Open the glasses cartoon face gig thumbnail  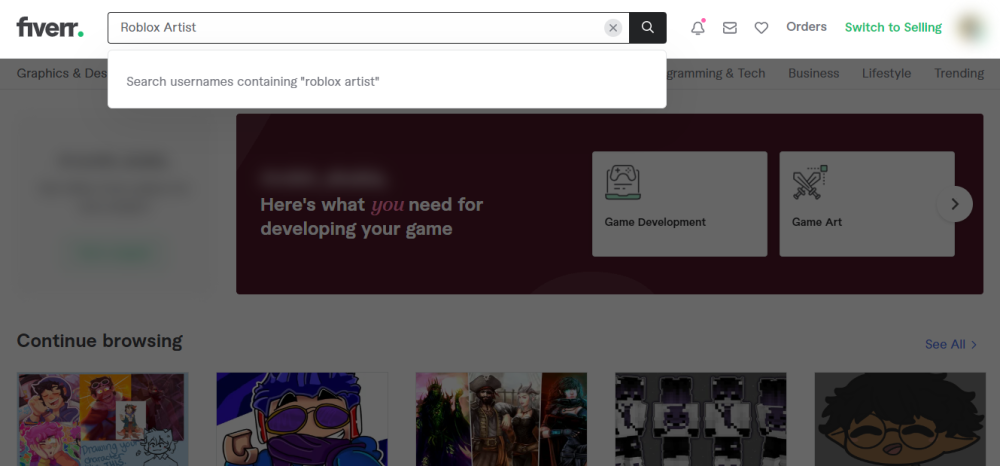[901, 419]
